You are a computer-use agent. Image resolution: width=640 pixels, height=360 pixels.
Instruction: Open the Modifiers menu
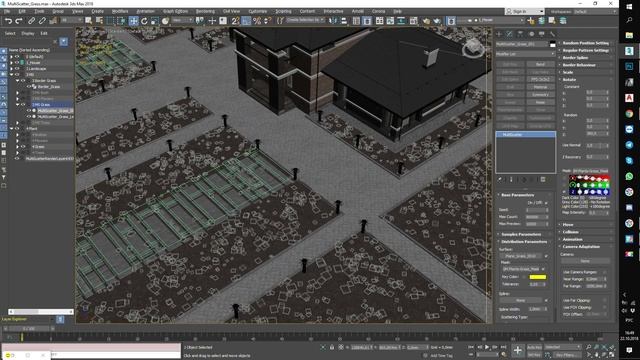point(120,11)
